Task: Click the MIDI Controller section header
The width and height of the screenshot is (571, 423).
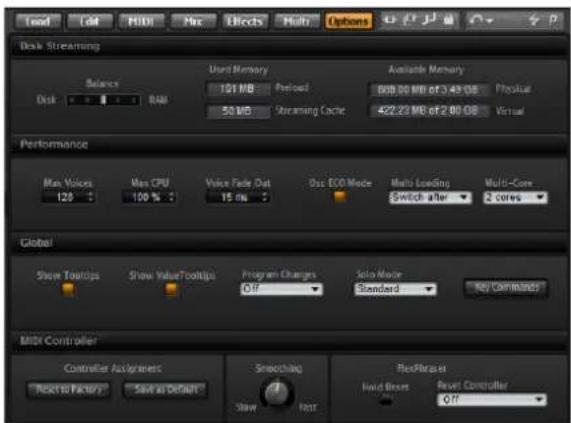Action: point(288,341)
